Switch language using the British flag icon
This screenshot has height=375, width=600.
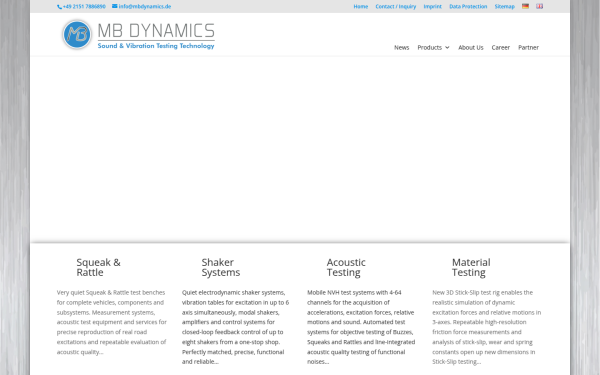pyautogui.click(x=539, y=6)
